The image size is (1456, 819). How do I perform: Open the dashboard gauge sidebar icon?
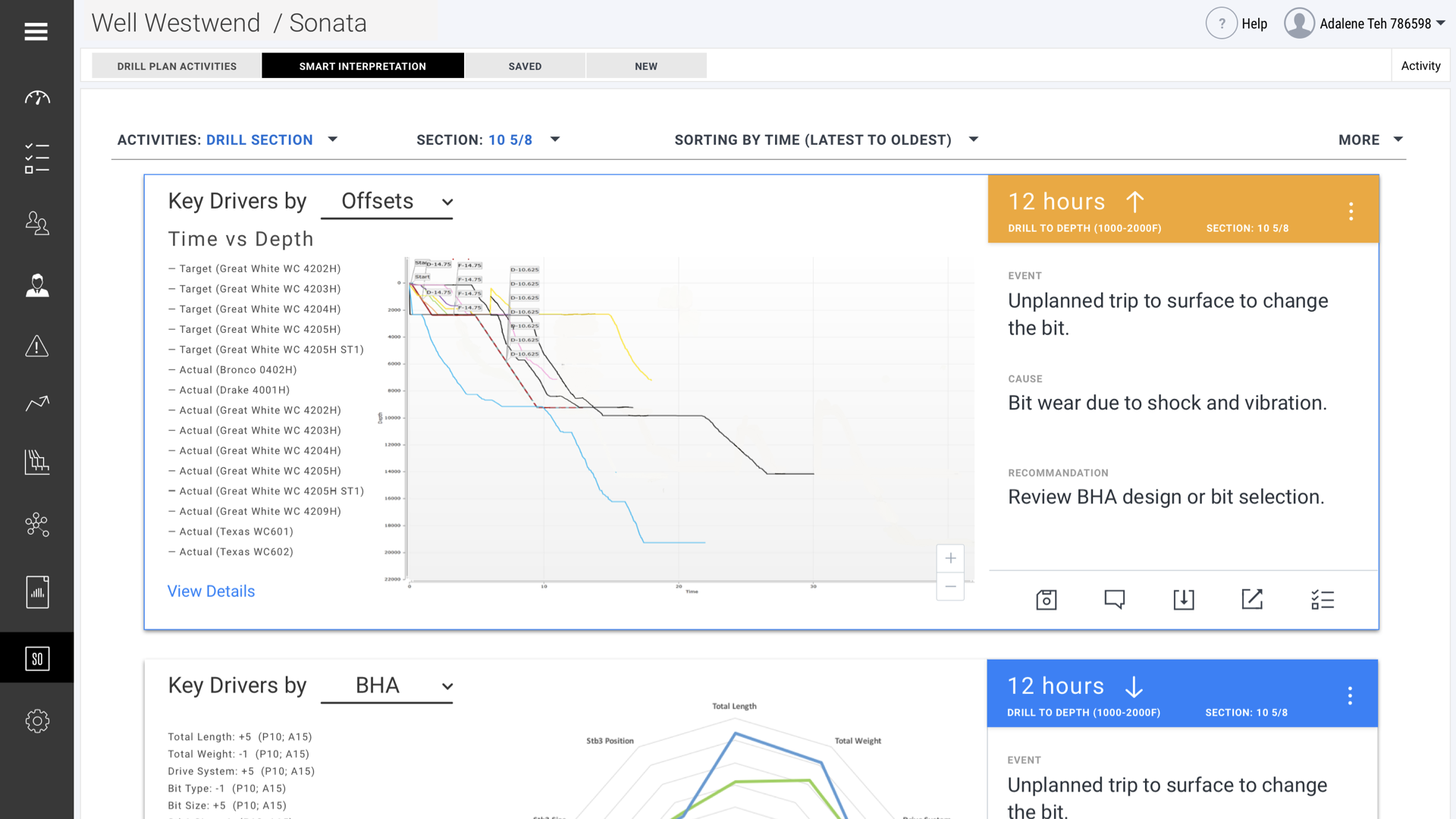[x=36, y=98]
